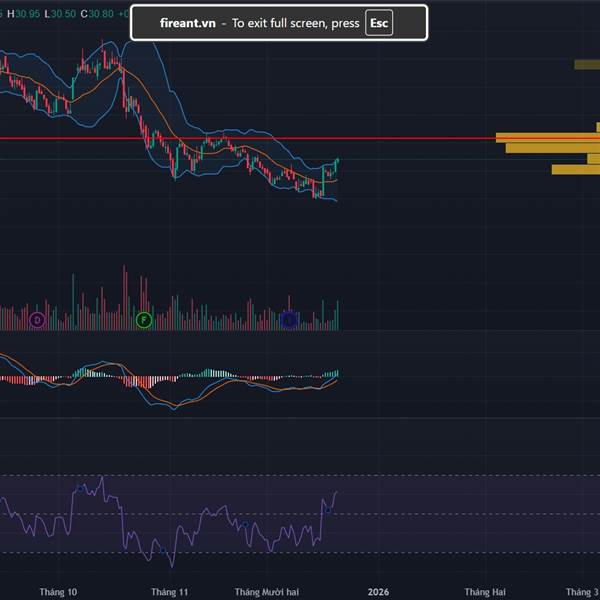Click the green F event marker

point(144,320)
